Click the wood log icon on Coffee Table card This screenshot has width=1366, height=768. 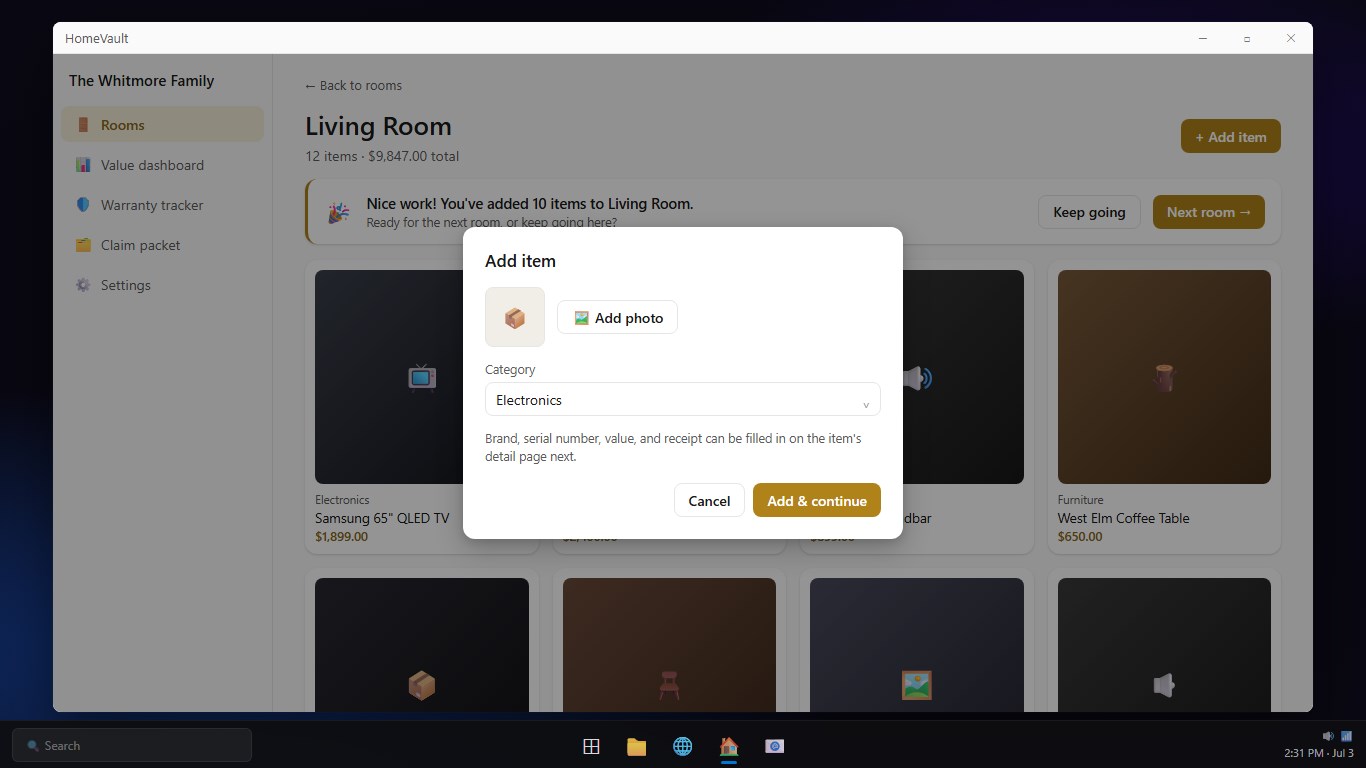(1164, 377)
